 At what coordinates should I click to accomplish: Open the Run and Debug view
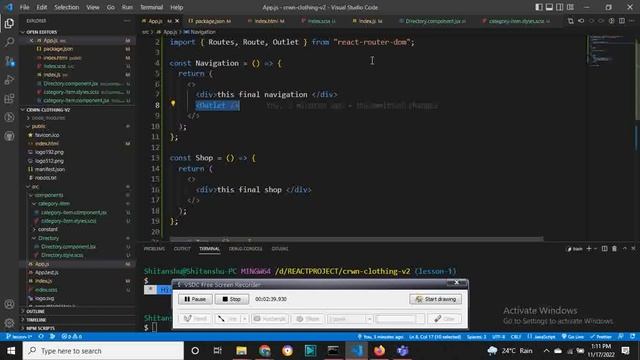(9, 80)
